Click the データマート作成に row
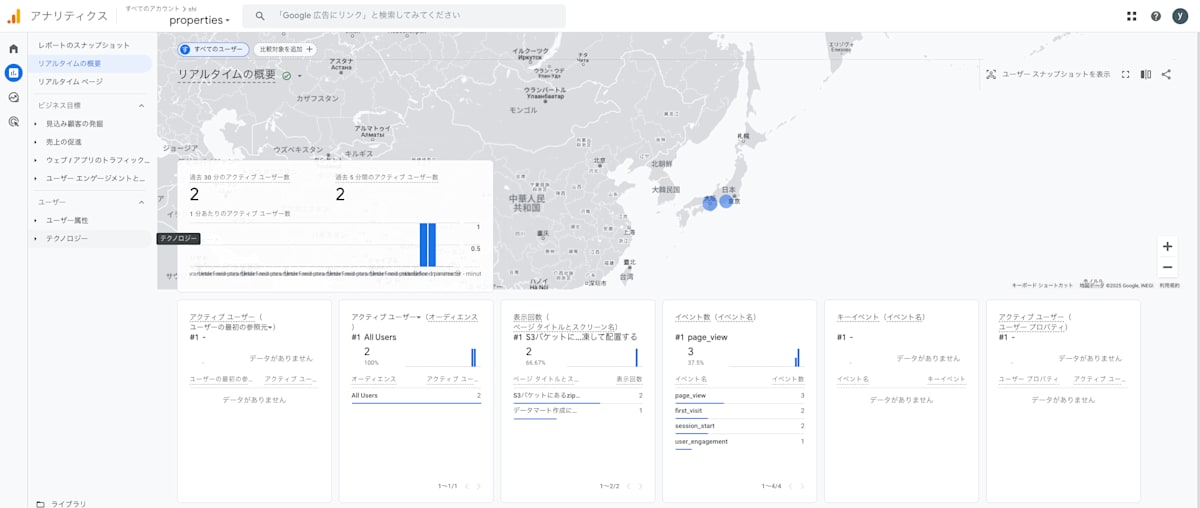 pos(578,411)
